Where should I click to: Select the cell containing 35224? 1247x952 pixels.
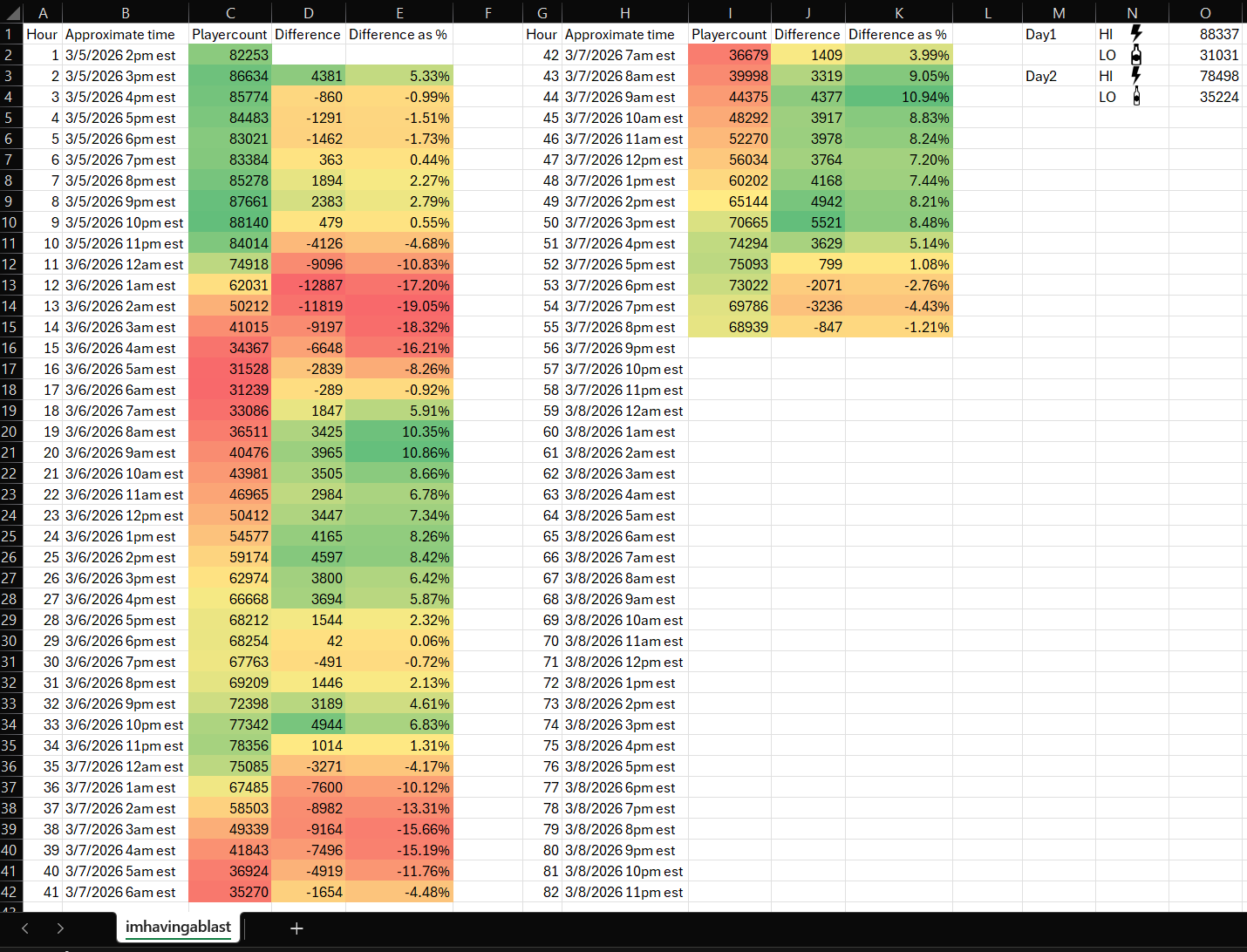tap(1205, 97)
